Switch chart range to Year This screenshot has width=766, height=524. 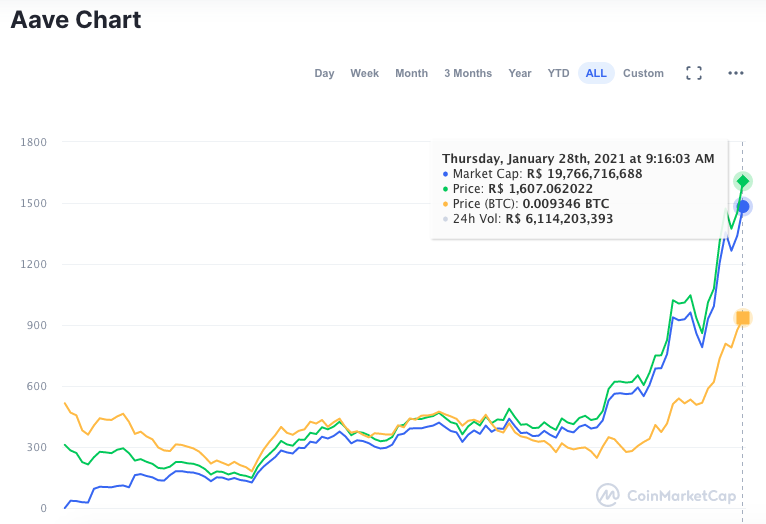pyautogui.click(x=520, y=73)
